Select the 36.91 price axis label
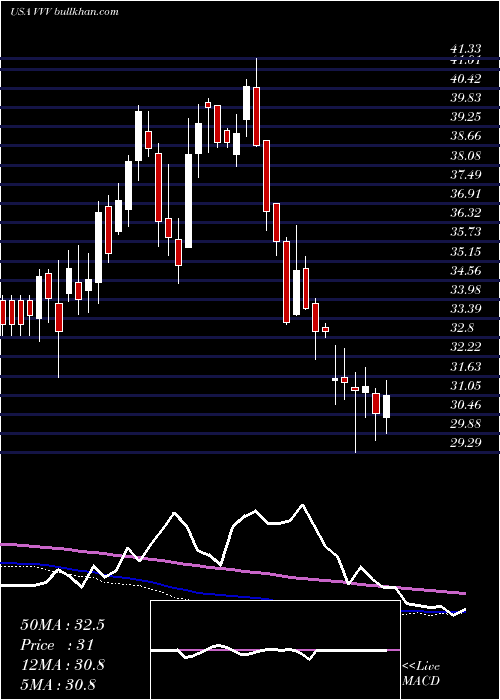 click(466, 194)
